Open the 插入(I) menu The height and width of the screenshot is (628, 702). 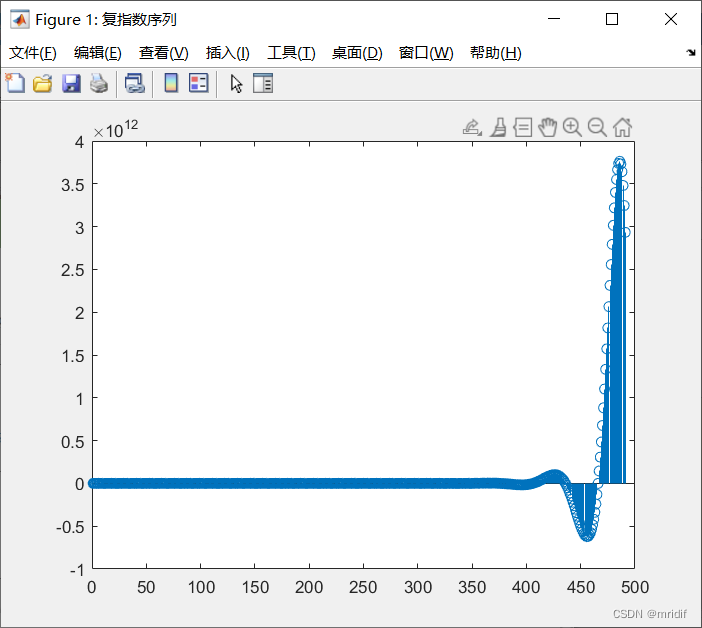[x=227, y=53]
